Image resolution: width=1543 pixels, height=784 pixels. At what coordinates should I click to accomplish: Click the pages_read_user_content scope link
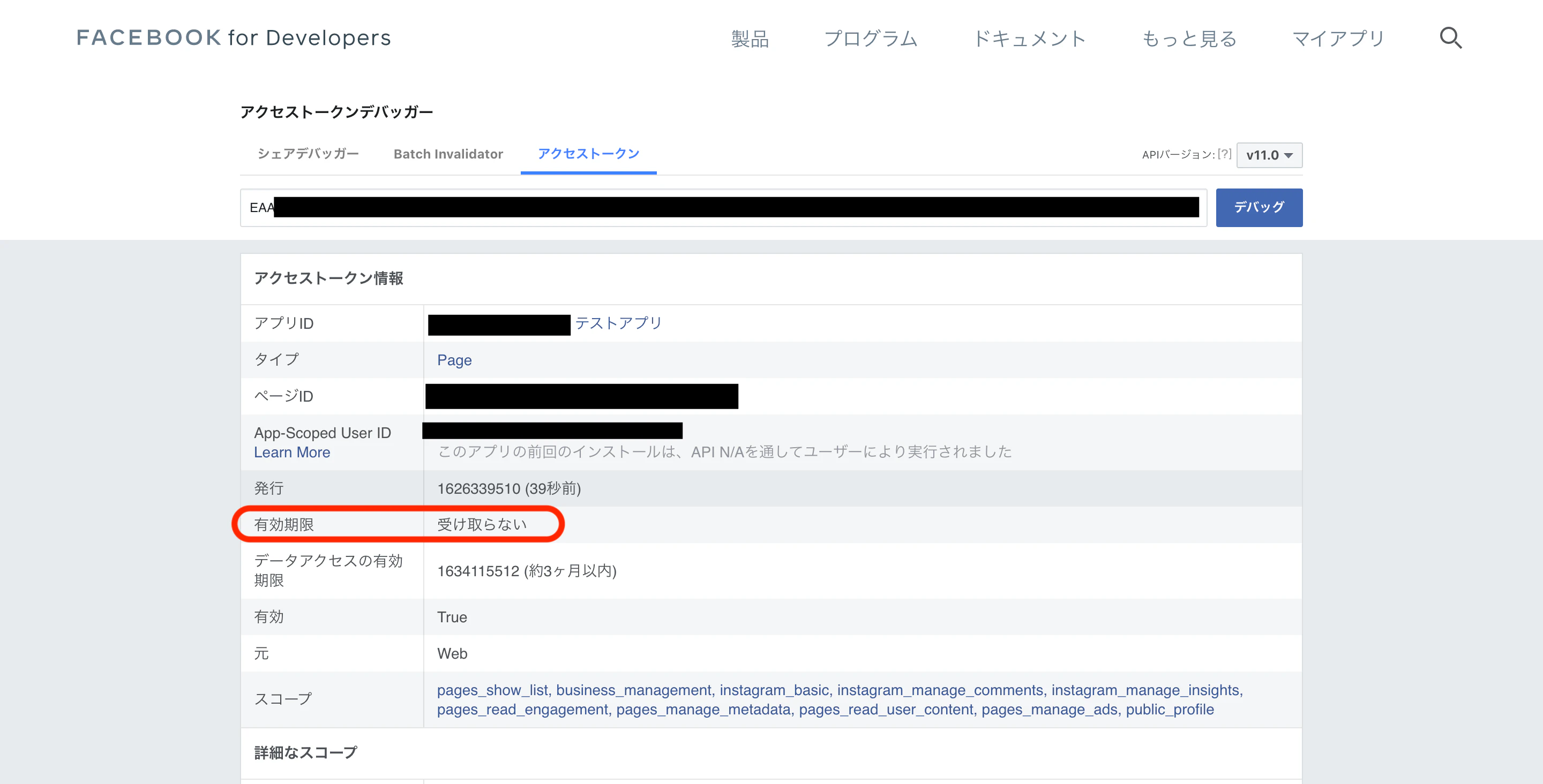(x=886, y=709)
